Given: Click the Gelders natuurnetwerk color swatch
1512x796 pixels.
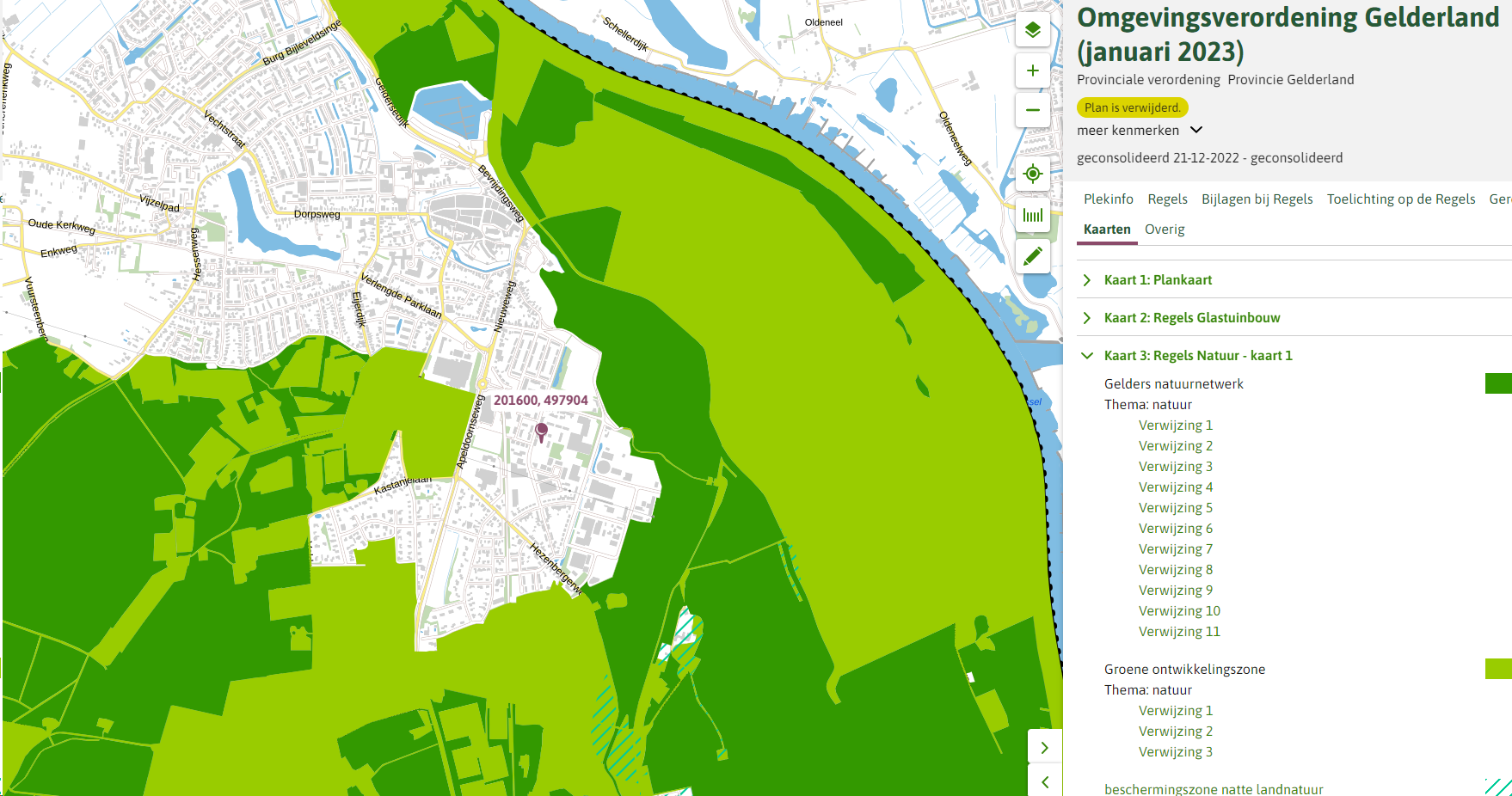Looking at the screenshot, I should click(x=1500, y=383).
